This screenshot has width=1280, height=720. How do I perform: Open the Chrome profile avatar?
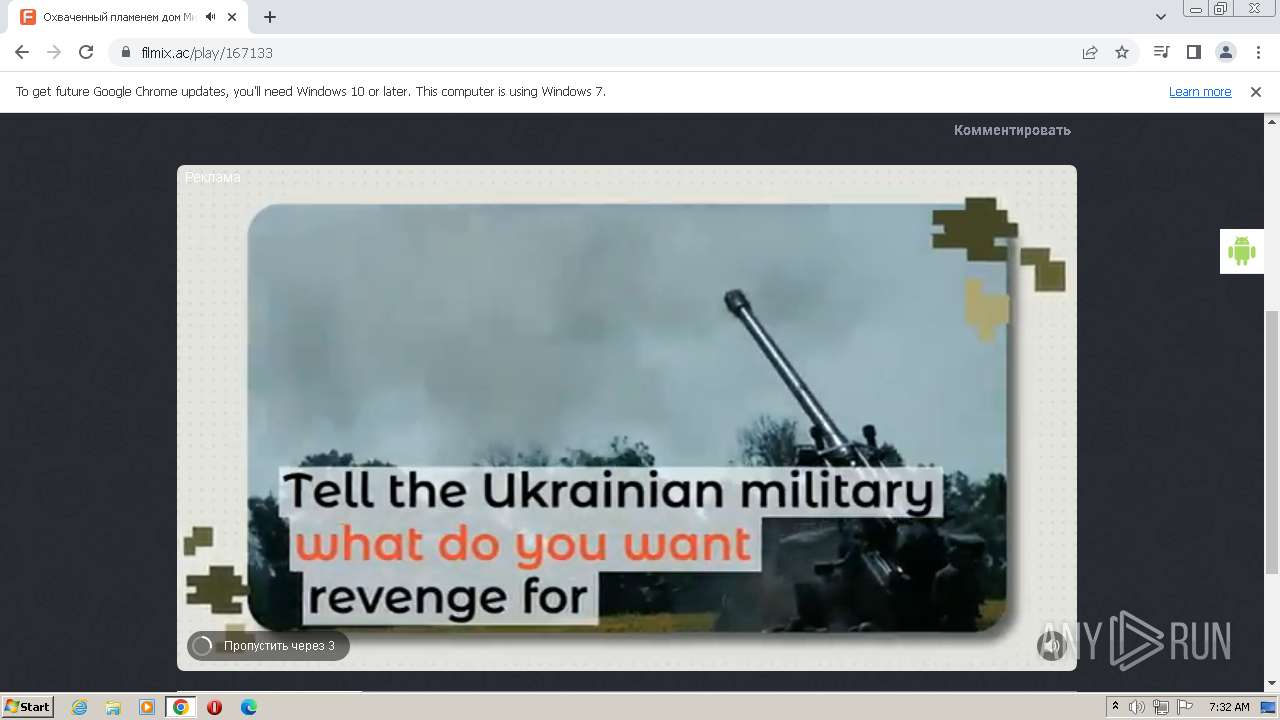(x=1225, y=52)
